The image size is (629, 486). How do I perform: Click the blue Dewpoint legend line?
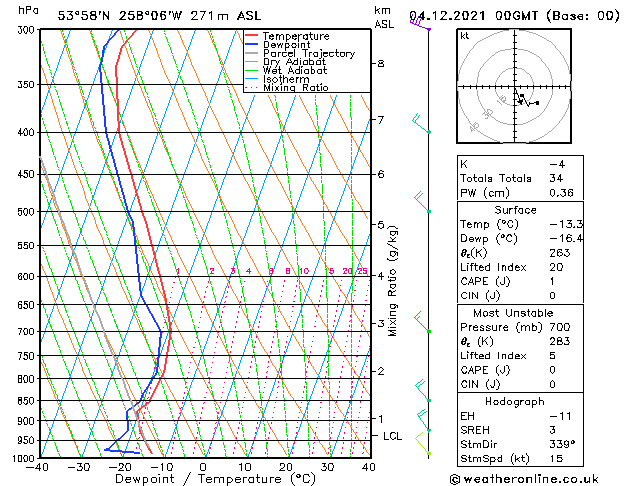251,45
